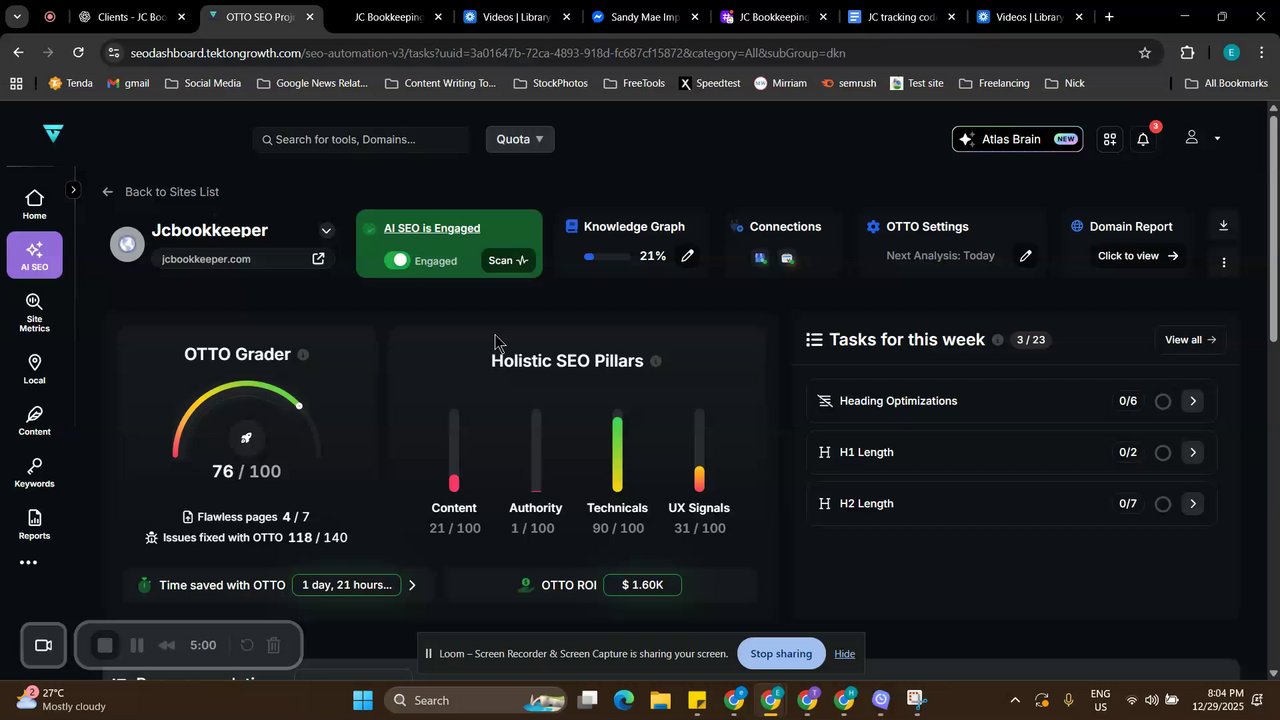The height and width of the screenshot is (720, 1280).
Task: Expand the Heading Optimizations task row
Action: click(x=1192, y=401)
